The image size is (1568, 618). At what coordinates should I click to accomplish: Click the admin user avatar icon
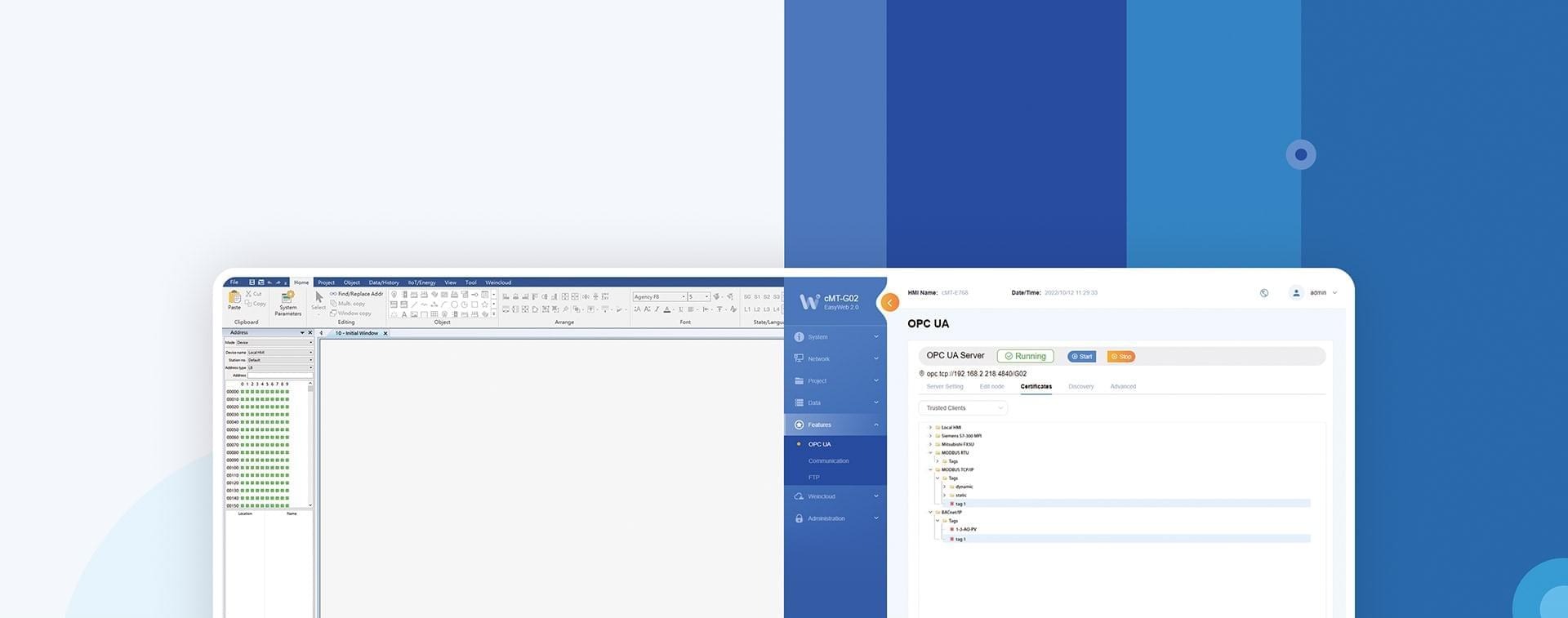coord(1295,293)
